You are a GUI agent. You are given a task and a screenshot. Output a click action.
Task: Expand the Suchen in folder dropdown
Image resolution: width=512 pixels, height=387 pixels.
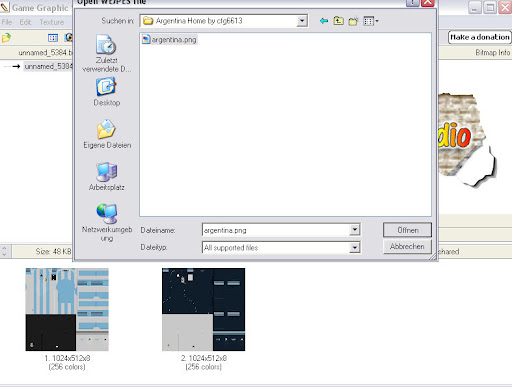[302, 21]
